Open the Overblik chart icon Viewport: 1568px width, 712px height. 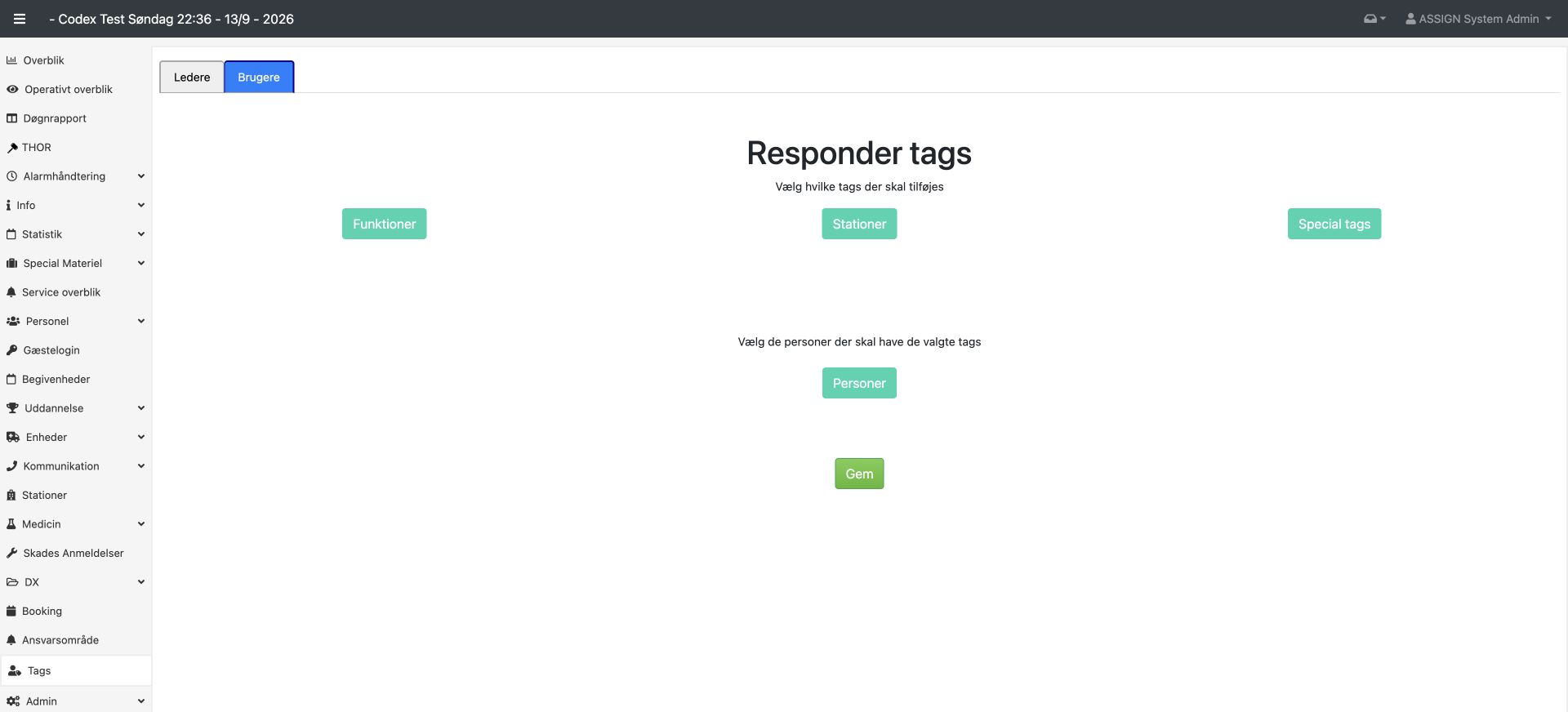11,60
